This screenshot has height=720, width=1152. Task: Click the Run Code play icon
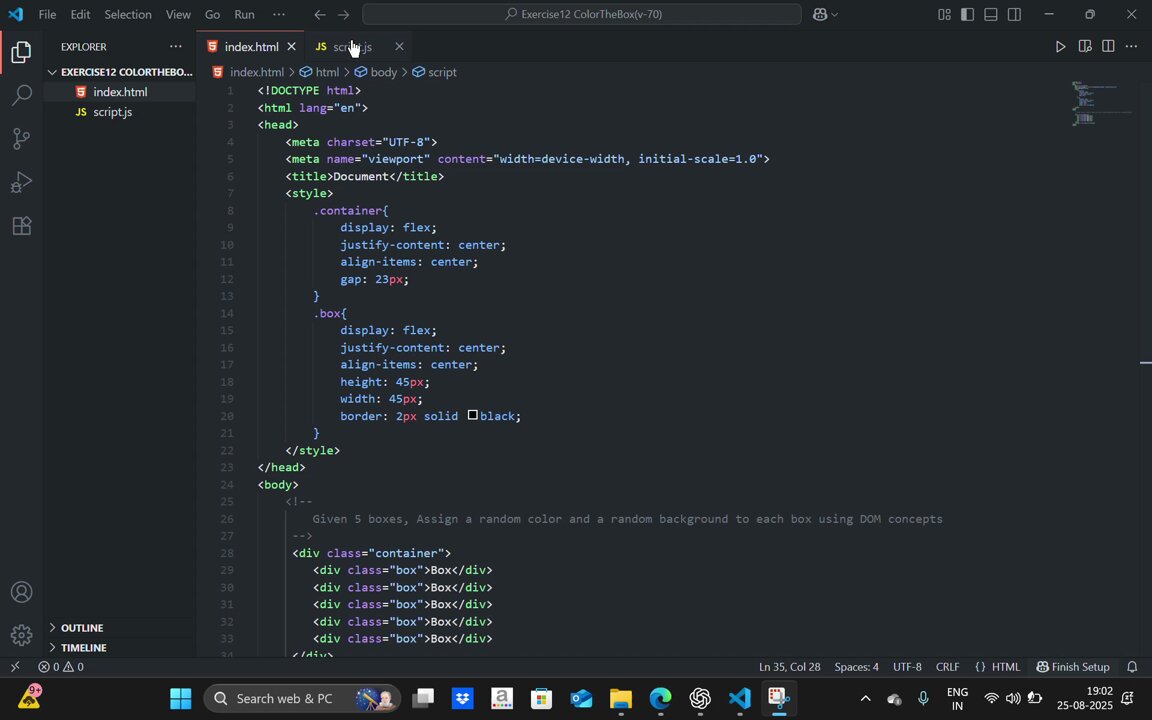[1060, 46]
